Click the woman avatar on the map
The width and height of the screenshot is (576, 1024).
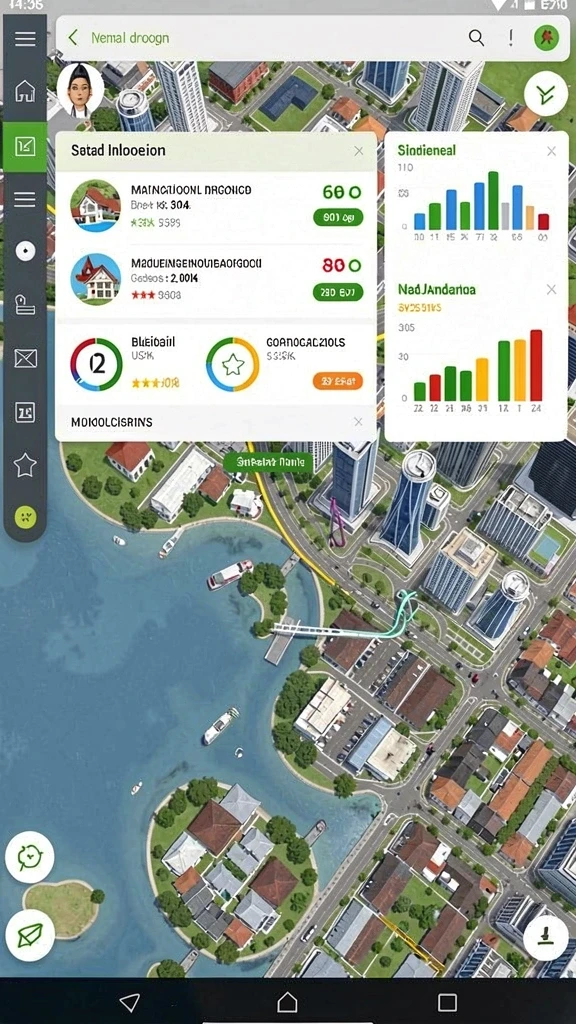[x=80, y=90]
